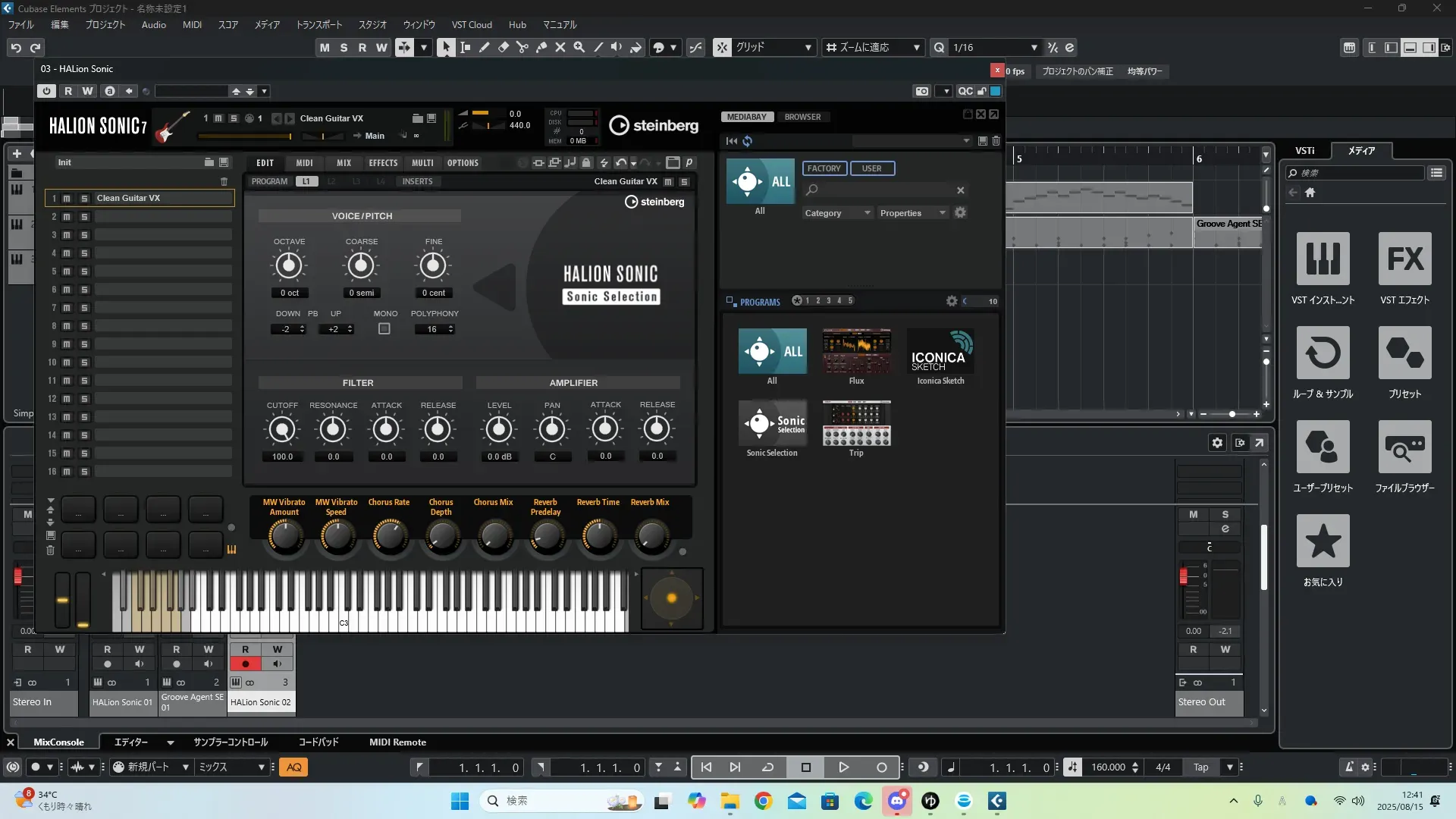Select the Scissors split tool
The height and width of the screenshot is (819, 1456).
pyautogui.click(x=522, y=47)
